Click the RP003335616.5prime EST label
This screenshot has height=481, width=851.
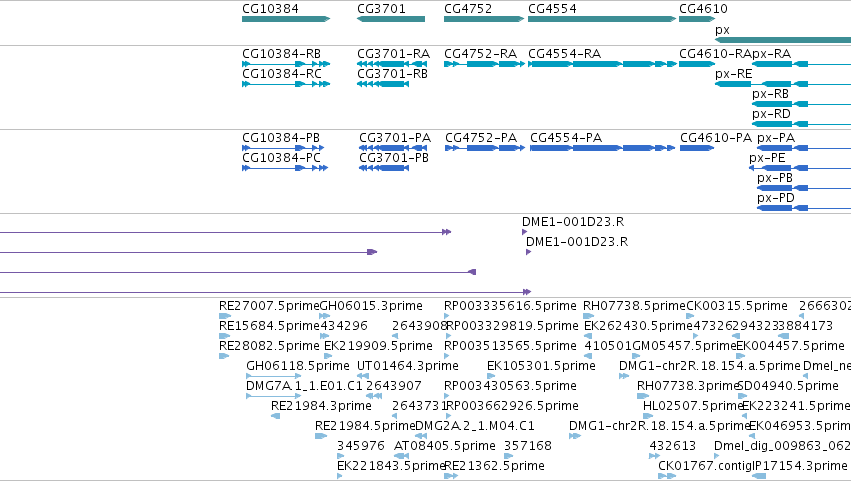(x=510, y=306)
